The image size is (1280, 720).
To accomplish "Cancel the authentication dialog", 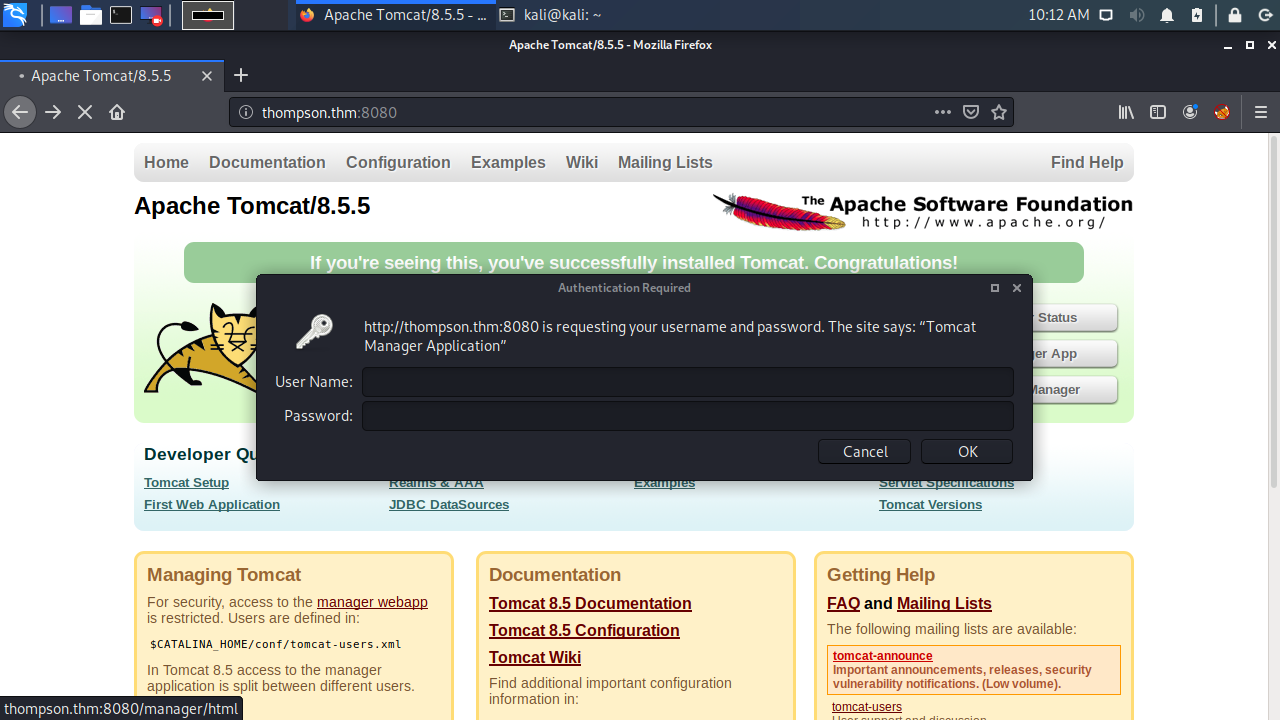I will point(865,451).
